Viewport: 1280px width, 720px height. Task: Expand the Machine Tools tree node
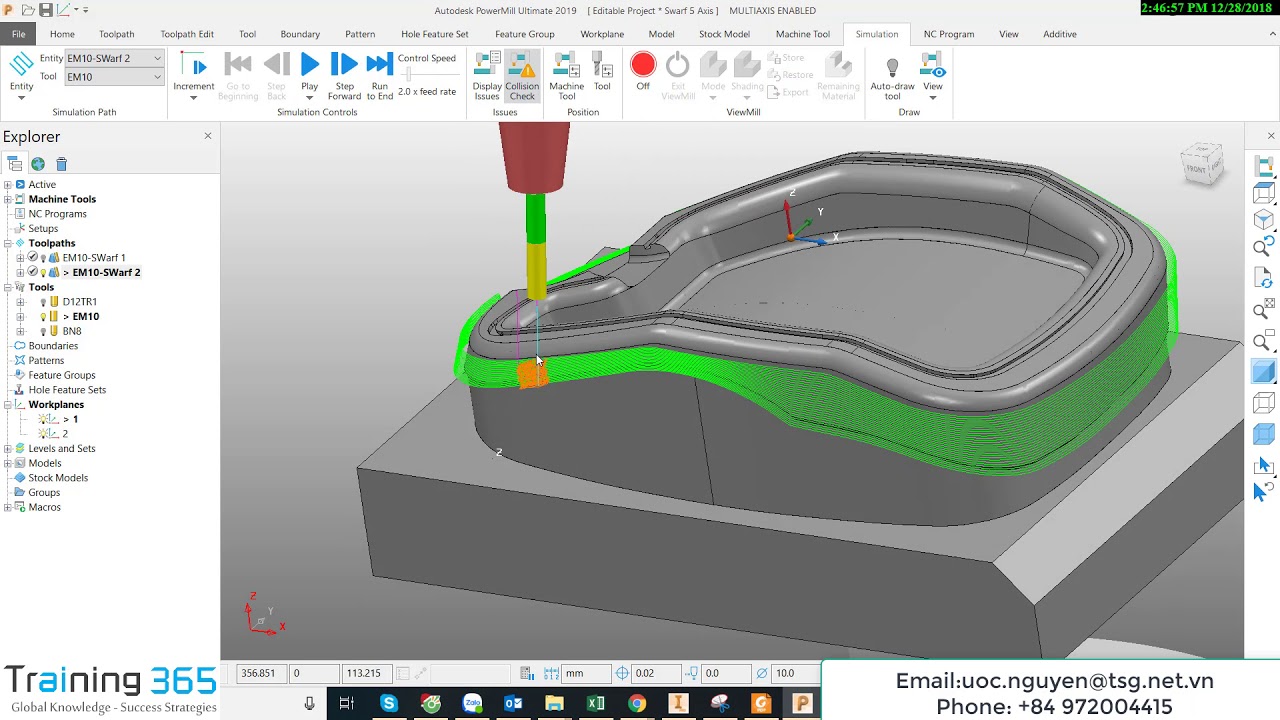[8, 199]
